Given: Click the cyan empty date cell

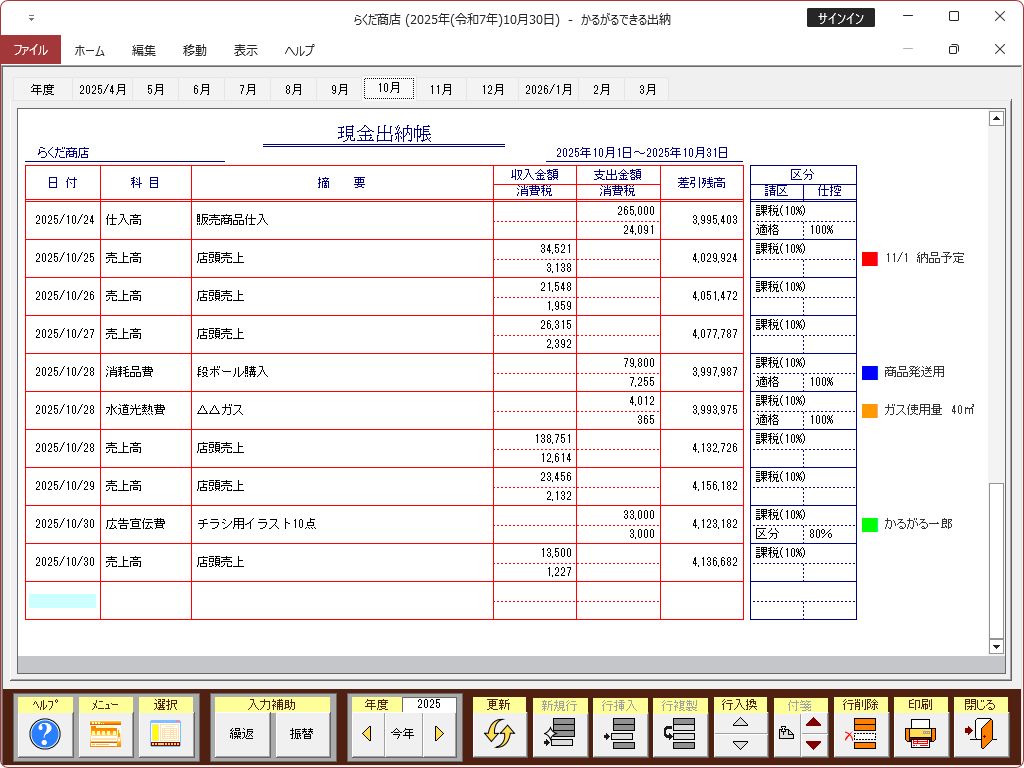Looking at the screenshot, I should 62,601.
